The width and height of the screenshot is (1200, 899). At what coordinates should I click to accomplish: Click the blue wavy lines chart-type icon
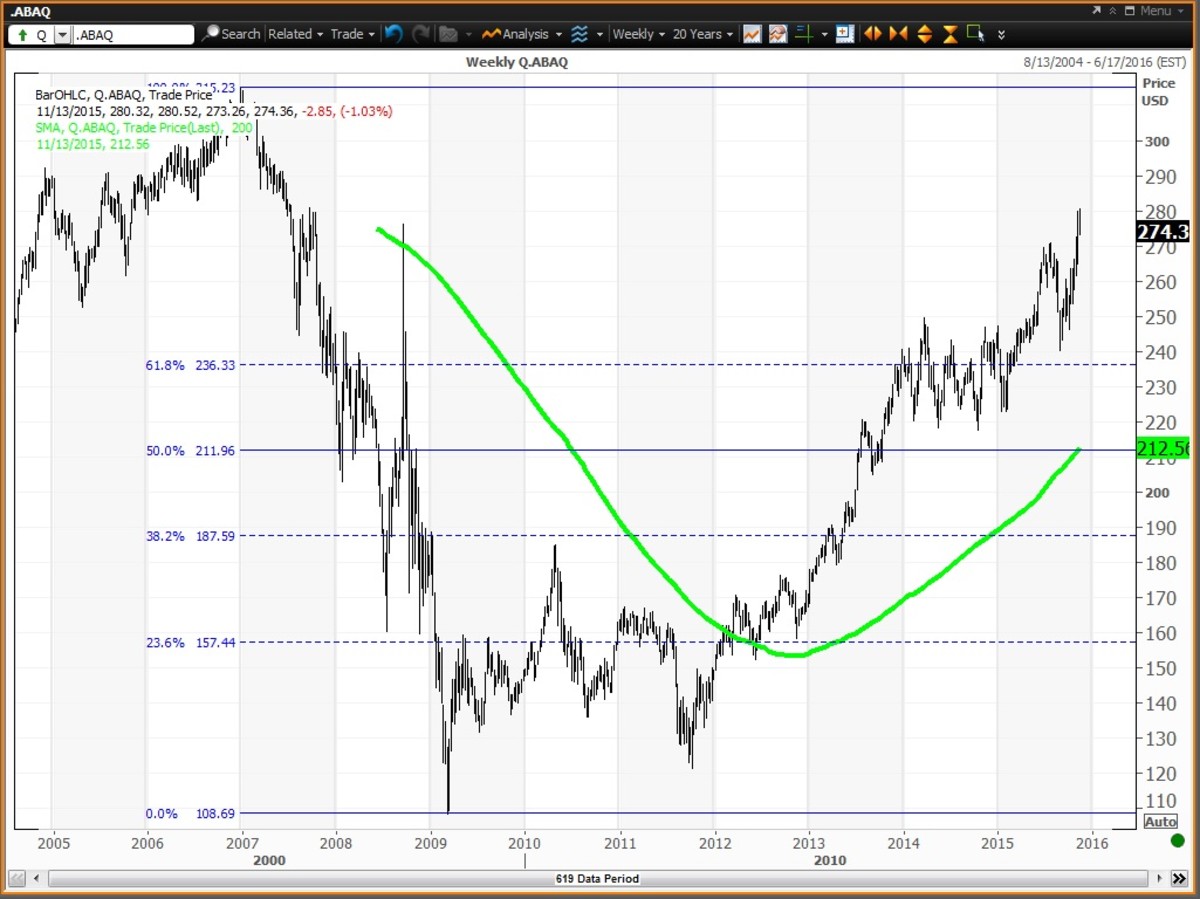click(x=580, y=34)
